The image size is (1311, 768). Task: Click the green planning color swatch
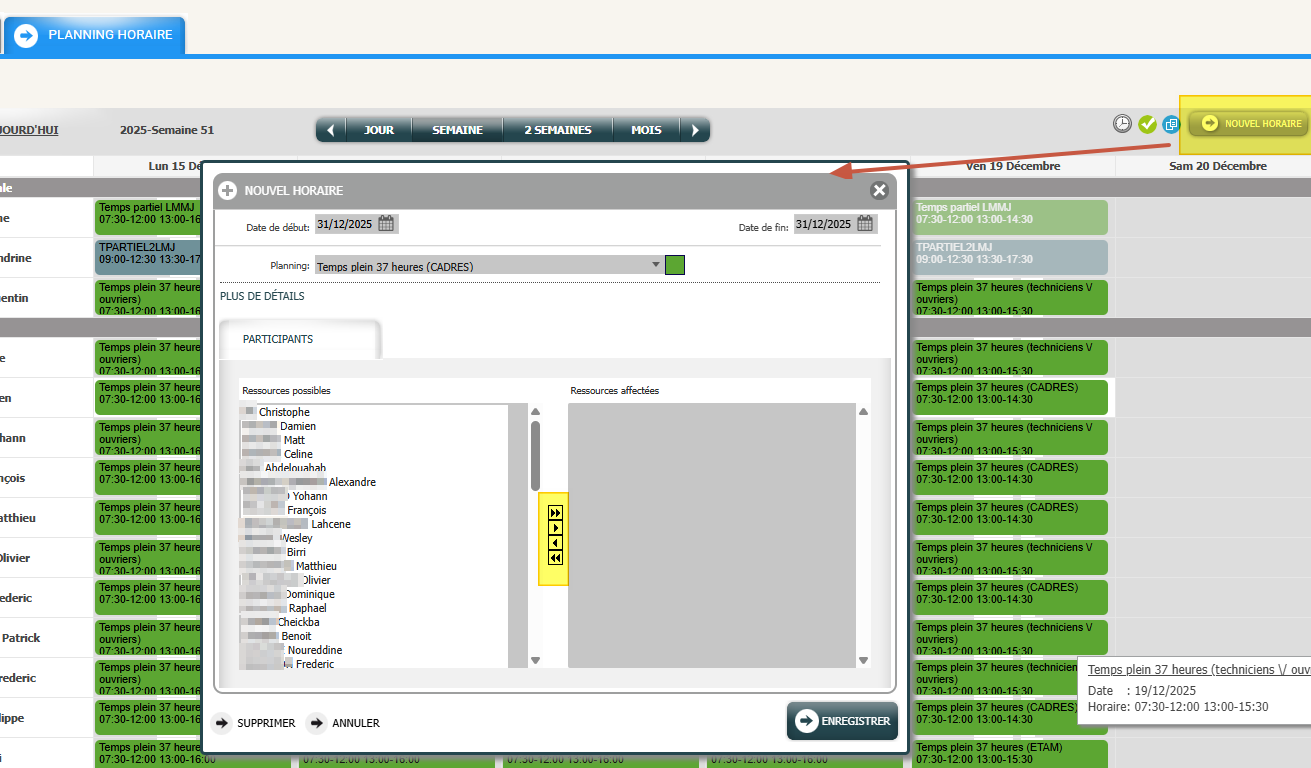point(675,265)
